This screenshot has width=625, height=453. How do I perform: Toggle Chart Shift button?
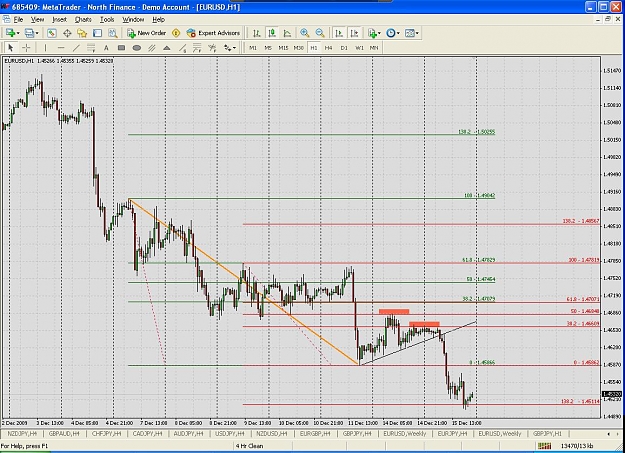[x=354, y=33]
